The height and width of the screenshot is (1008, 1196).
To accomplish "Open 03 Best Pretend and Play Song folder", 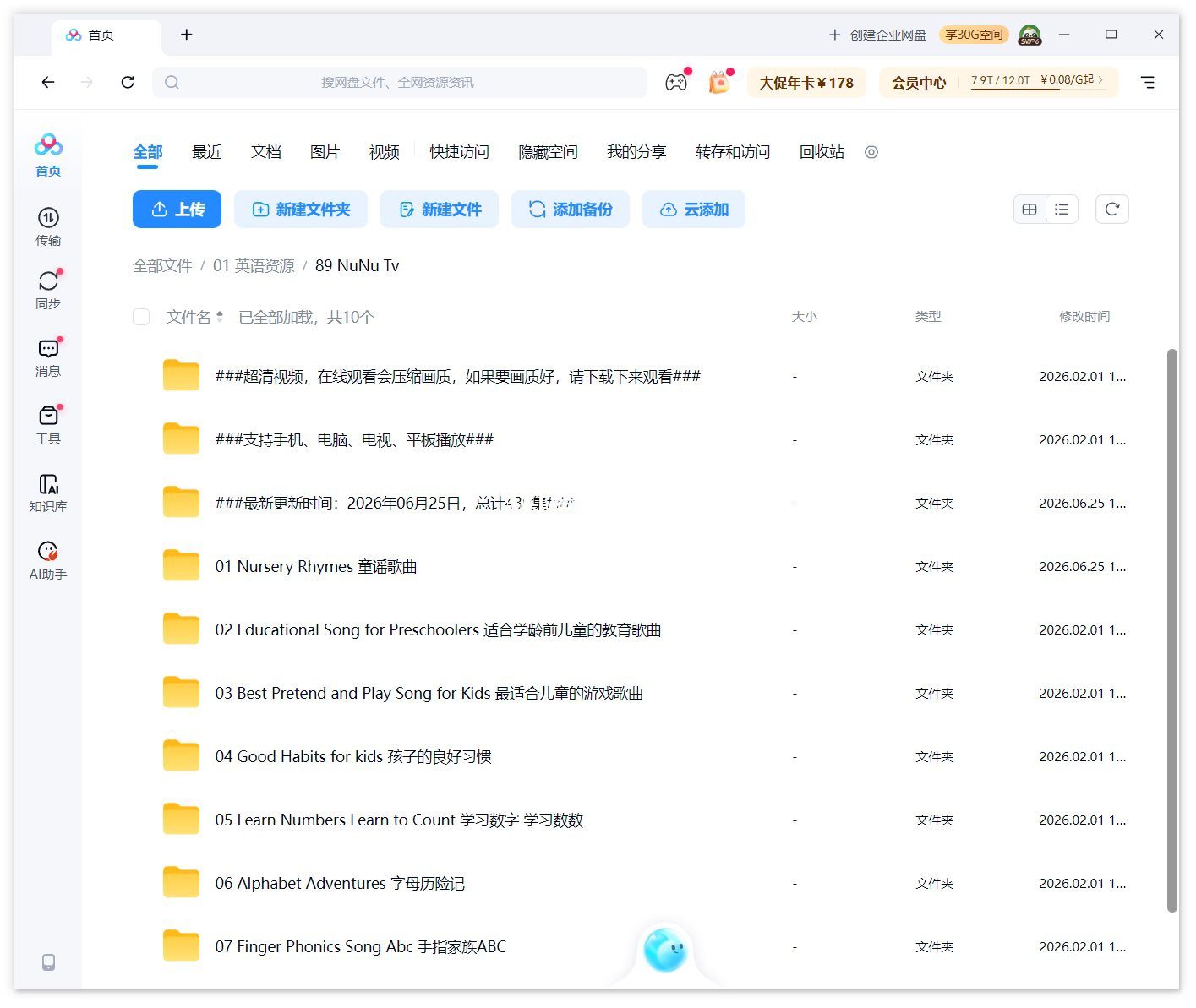I will [x=429, y=693].
